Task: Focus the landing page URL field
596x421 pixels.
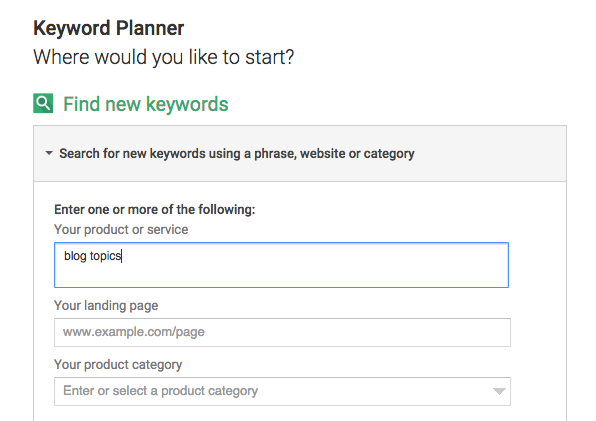Action: click(282, 332)
